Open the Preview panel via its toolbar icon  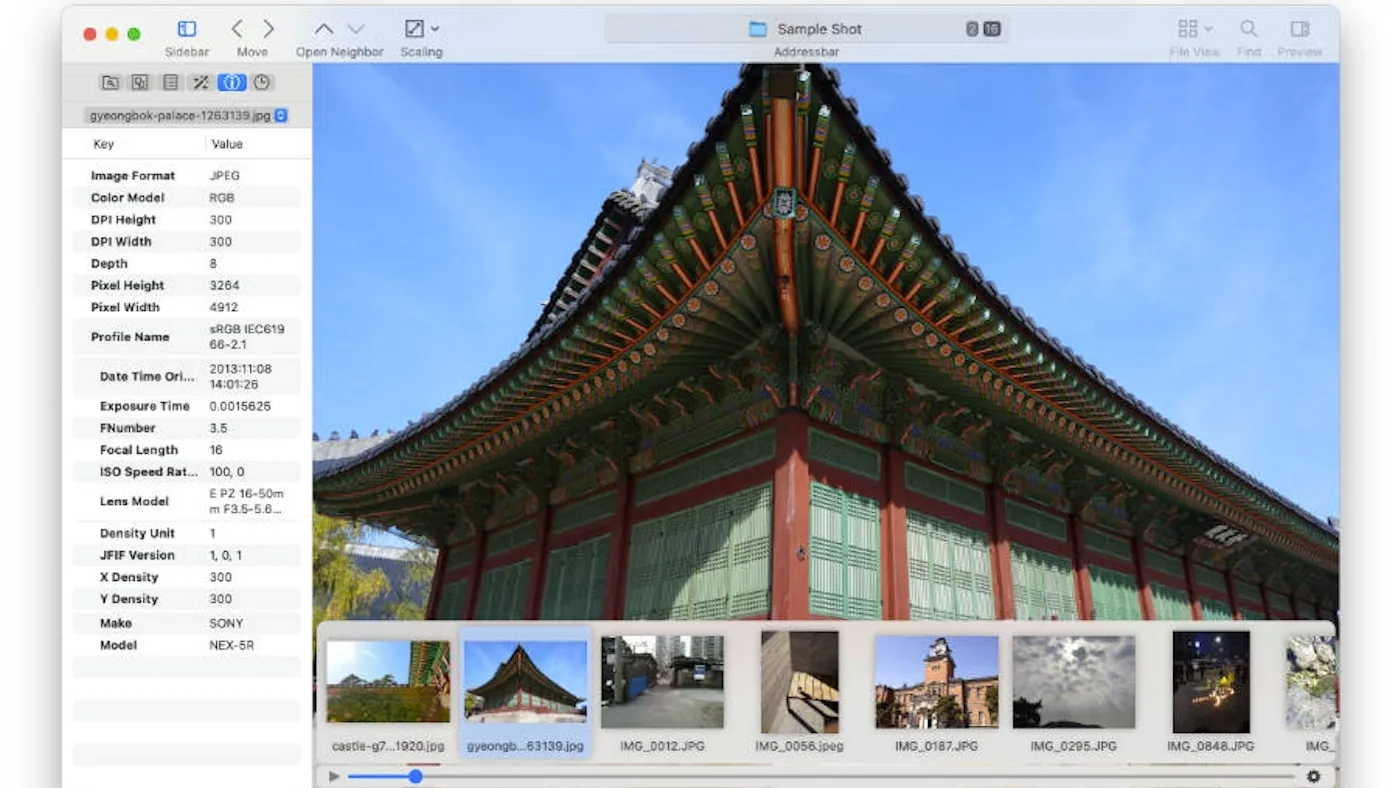click(x=1299, y=28)
